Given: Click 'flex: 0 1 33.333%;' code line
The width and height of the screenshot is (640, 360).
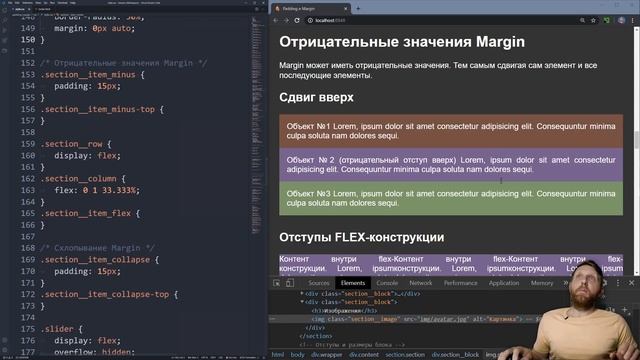Looking at the screenshot, I should (x=97, y=190).
